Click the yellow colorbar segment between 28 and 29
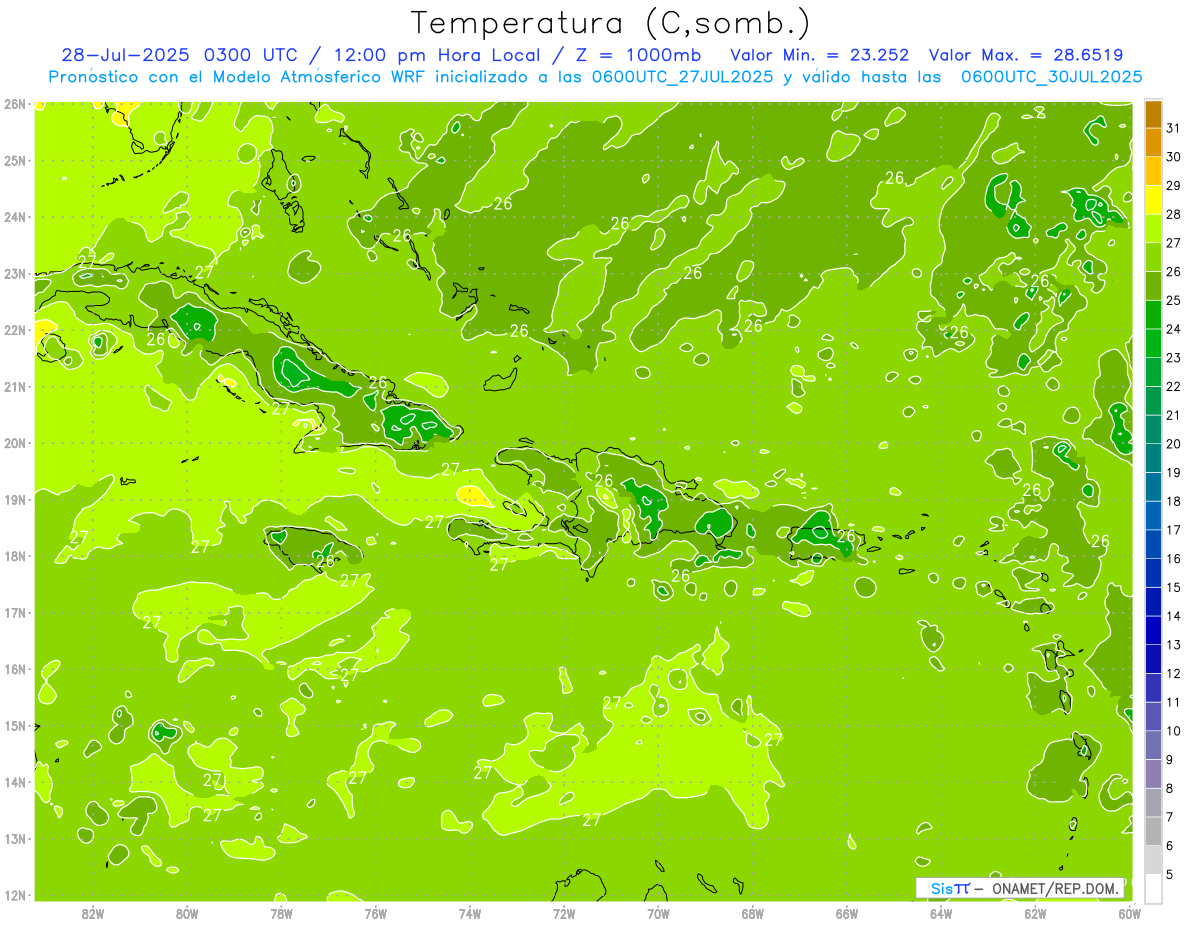This screenshot has height=927, width=1200. [1153, 200]
